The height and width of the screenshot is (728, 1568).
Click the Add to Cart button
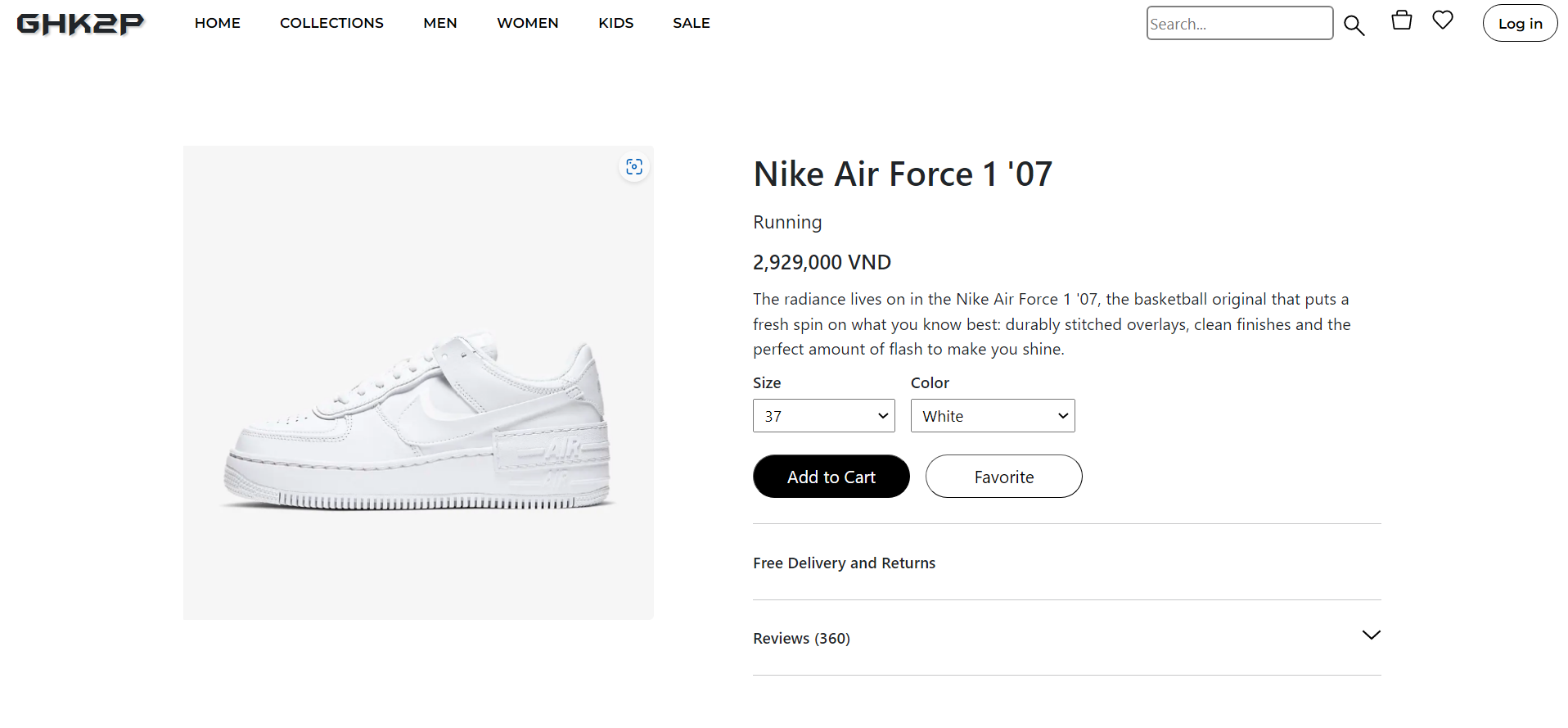coord(831,477)
